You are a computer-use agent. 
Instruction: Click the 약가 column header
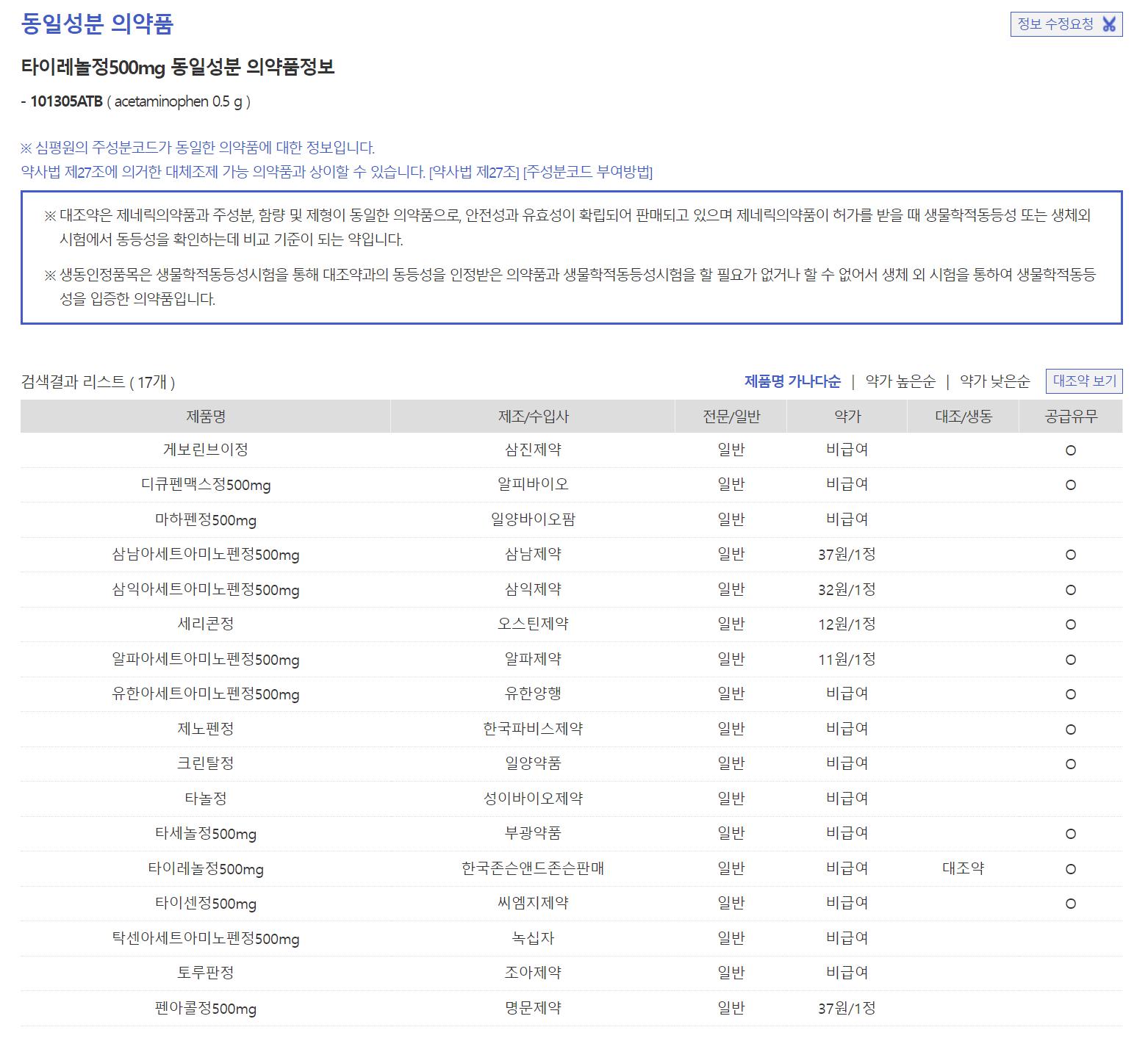[847, 417]
